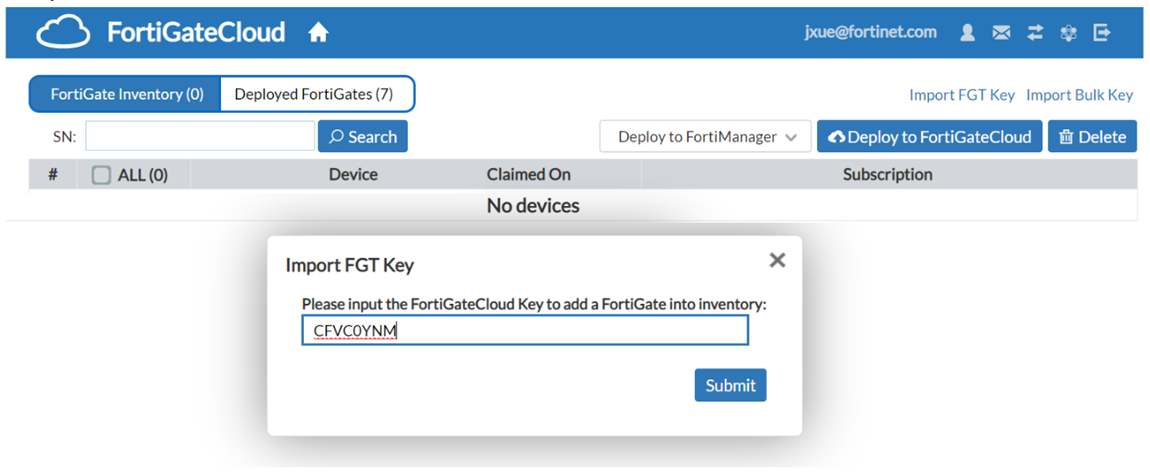Image resolution: width=1150 pixels, height=472 pixels.
Task: Tick the ALL (0) checkbox
Action: tap(101, 175)
